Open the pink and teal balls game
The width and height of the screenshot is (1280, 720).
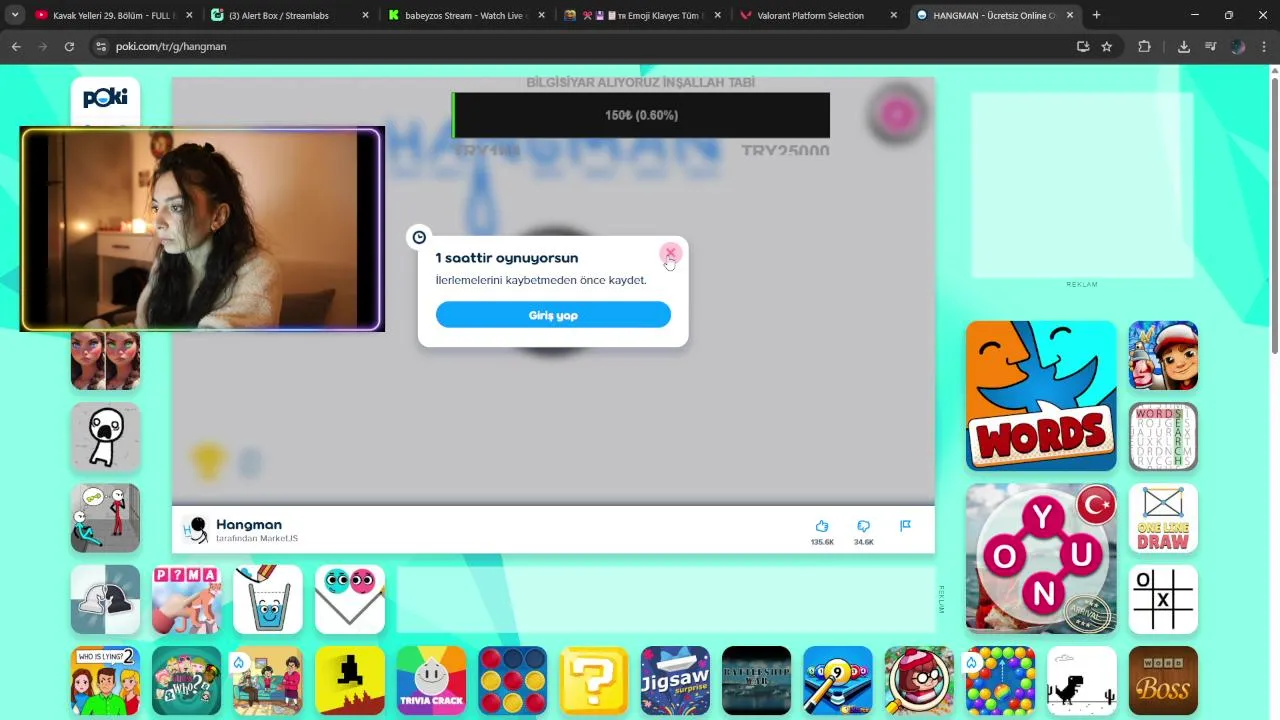[350, 599]
